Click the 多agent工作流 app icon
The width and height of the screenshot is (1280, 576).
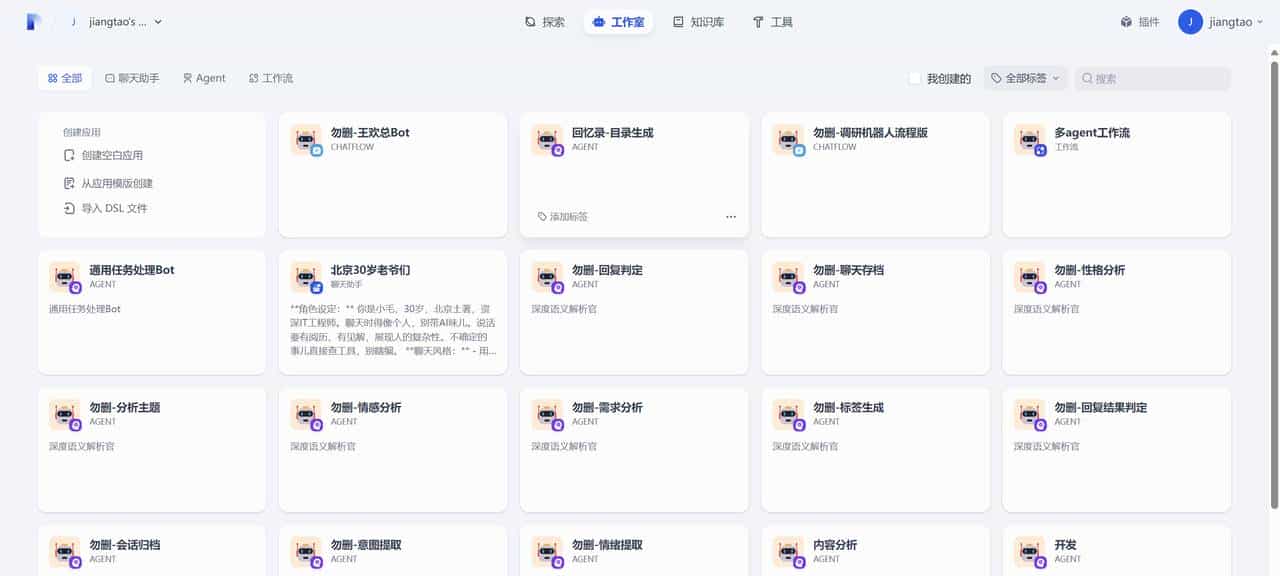pos(1029,139)
